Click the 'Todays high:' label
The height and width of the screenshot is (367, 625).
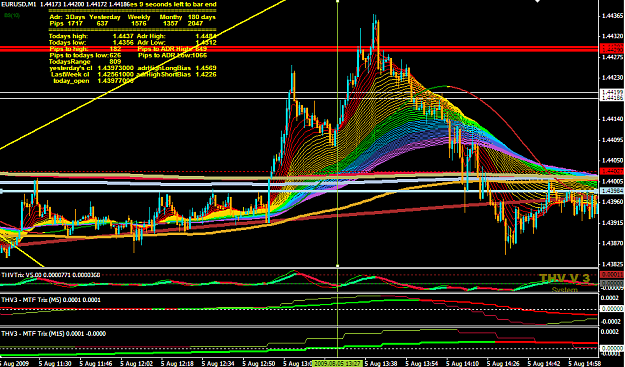[69, 36]
